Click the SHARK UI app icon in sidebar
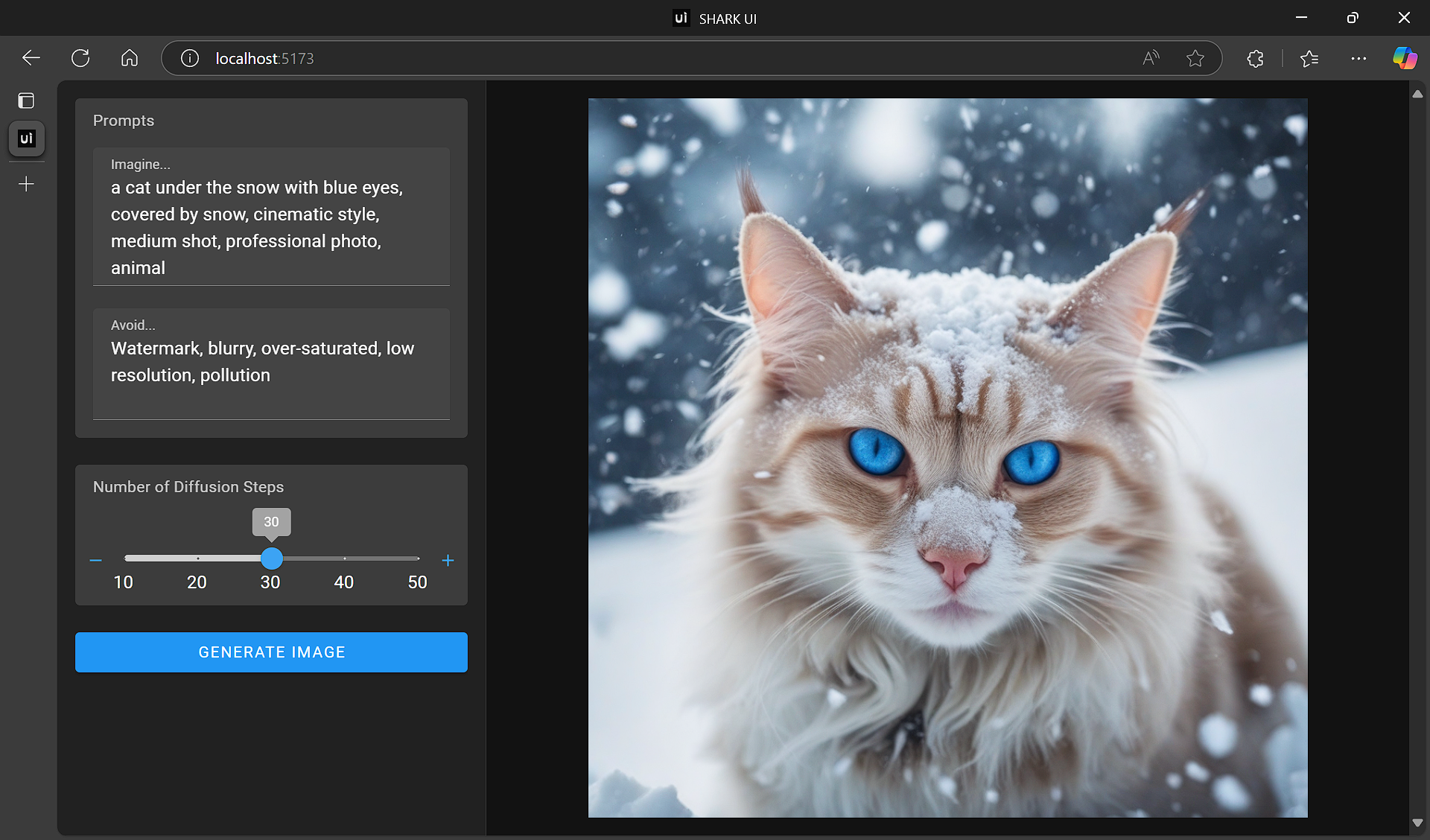This screenshot has height=840, width=1430. (26, 138)
